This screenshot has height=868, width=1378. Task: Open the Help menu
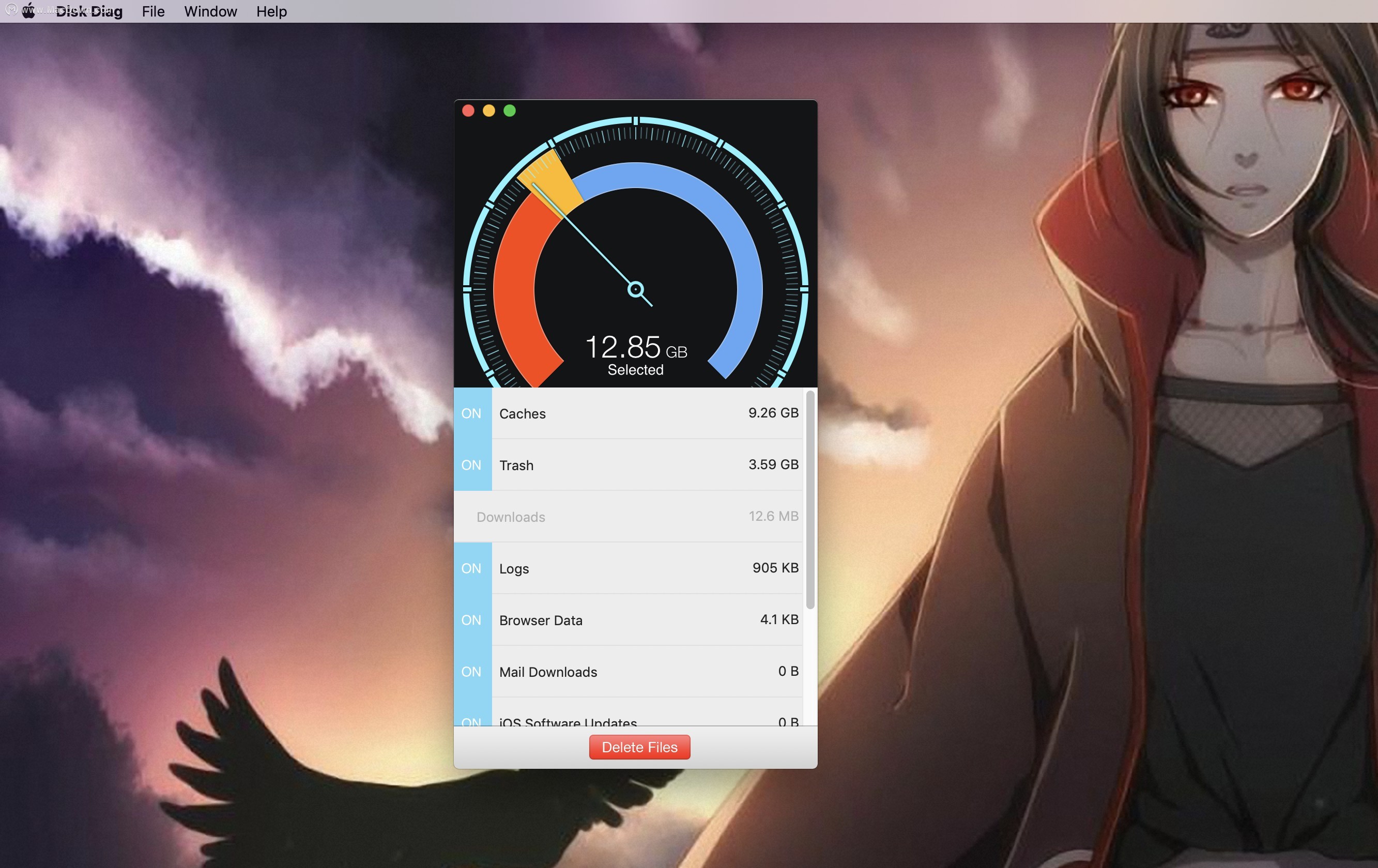[x=271, y=11]
